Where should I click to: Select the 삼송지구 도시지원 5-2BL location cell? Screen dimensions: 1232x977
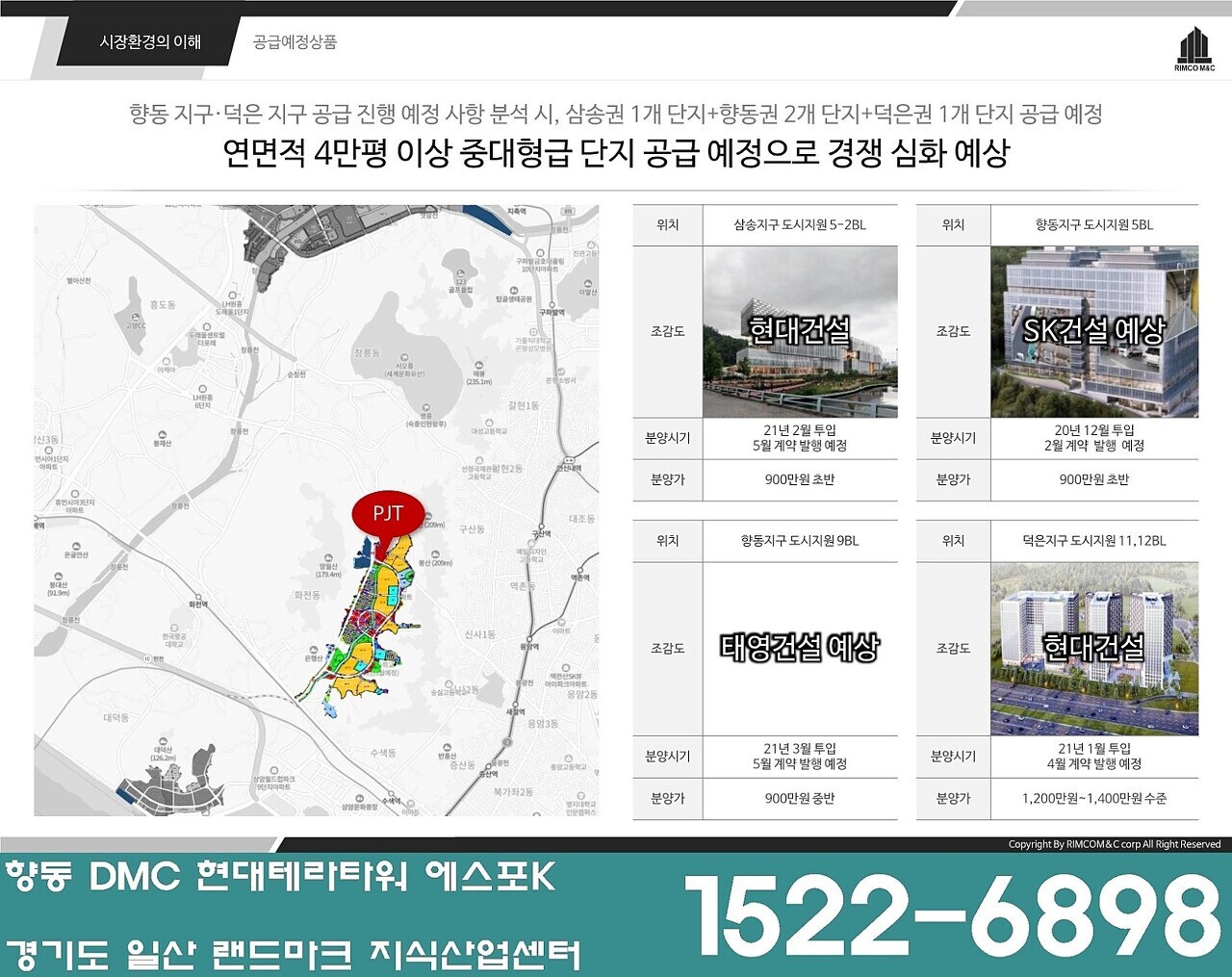point(800,225)
